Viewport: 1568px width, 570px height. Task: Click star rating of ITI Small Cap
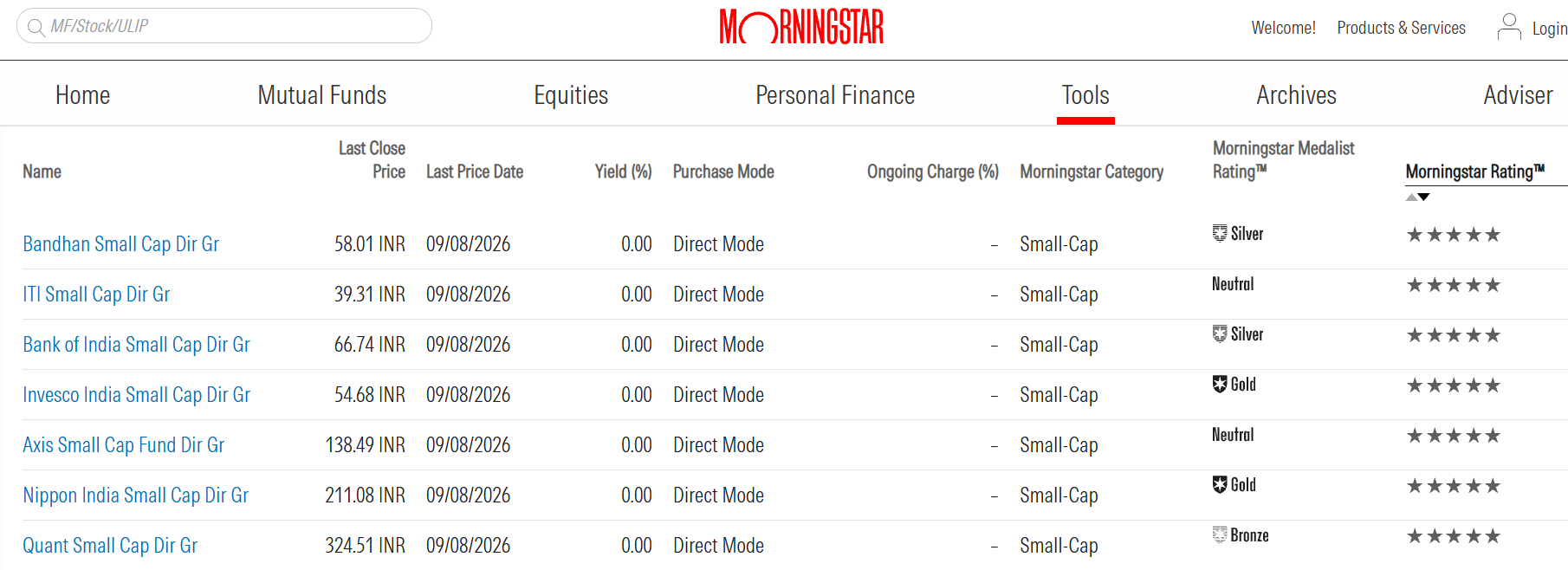pyautogui.click(x=1454, y=285)
